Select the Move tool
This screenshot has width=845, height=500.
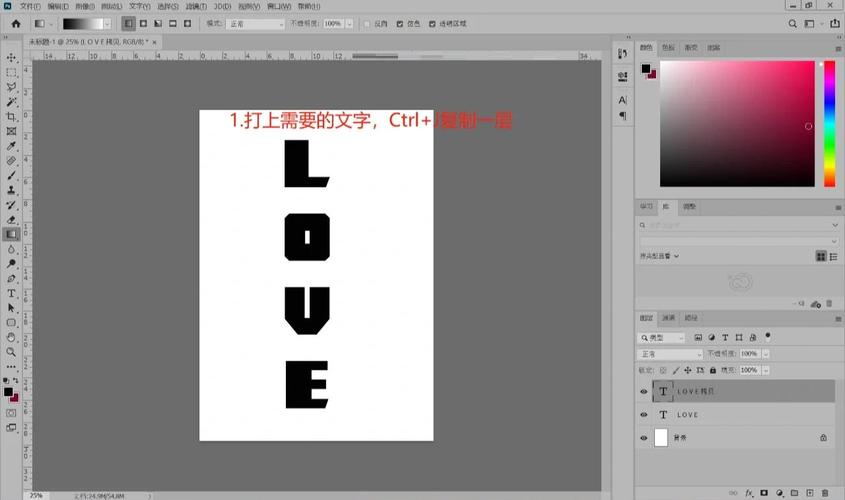pos(11,57)
